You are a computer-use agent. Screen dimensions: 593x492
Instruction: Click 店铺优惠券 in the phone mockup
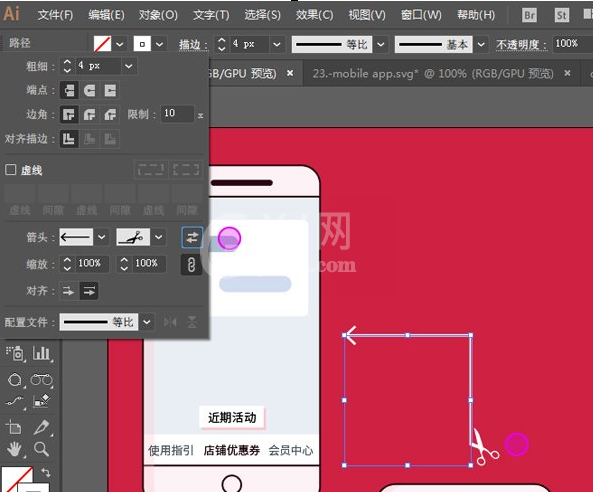(232, 450)
